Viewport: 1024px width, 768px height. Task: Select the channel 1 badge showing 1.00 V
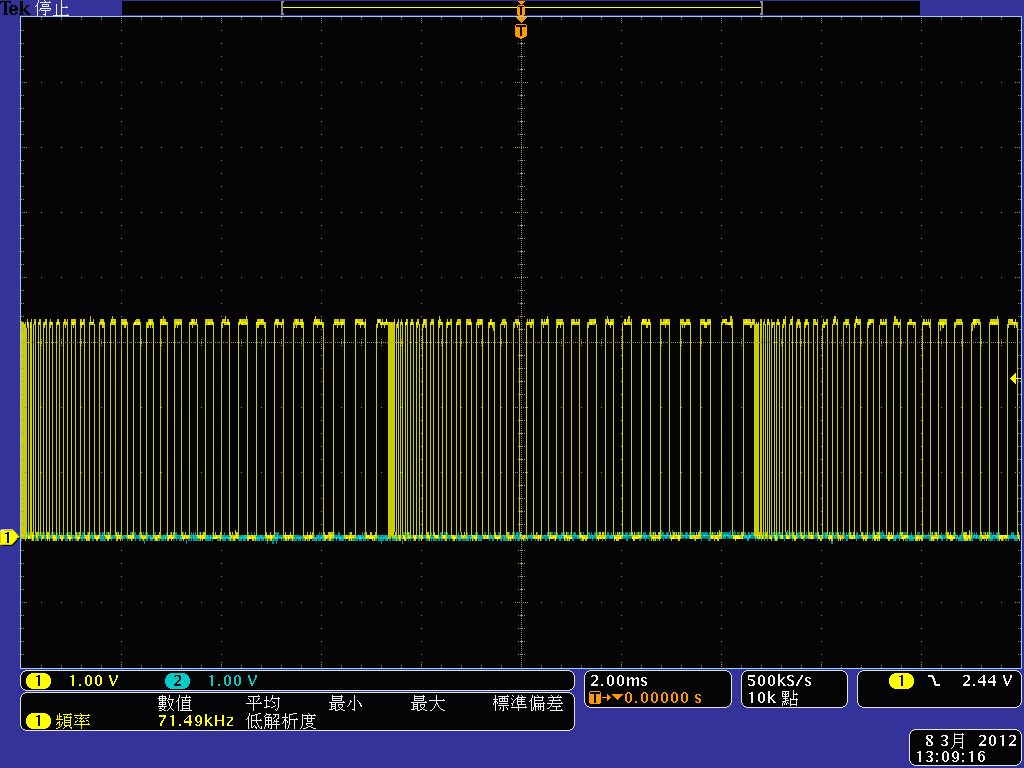coord(38,681)
